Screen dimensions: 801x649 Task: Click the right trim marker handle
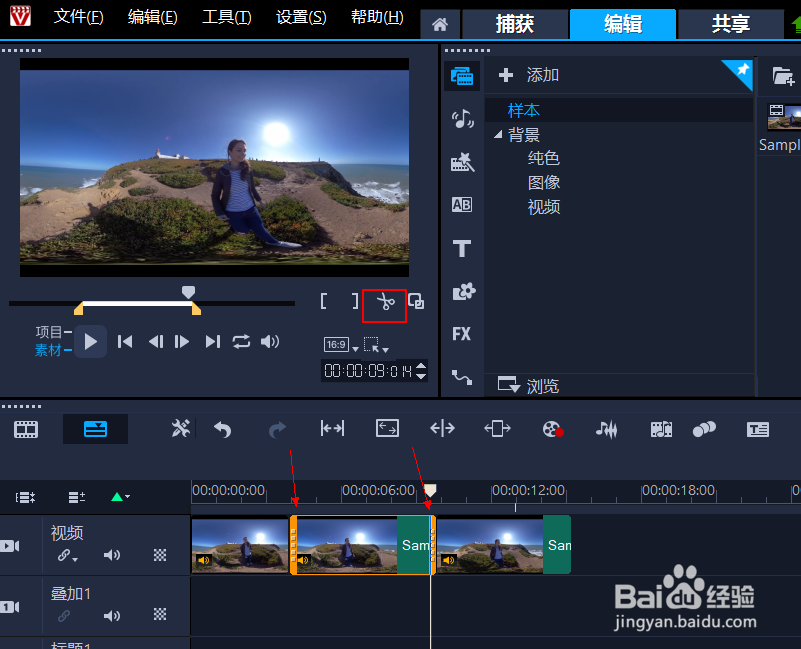click(x=196, y=308)
